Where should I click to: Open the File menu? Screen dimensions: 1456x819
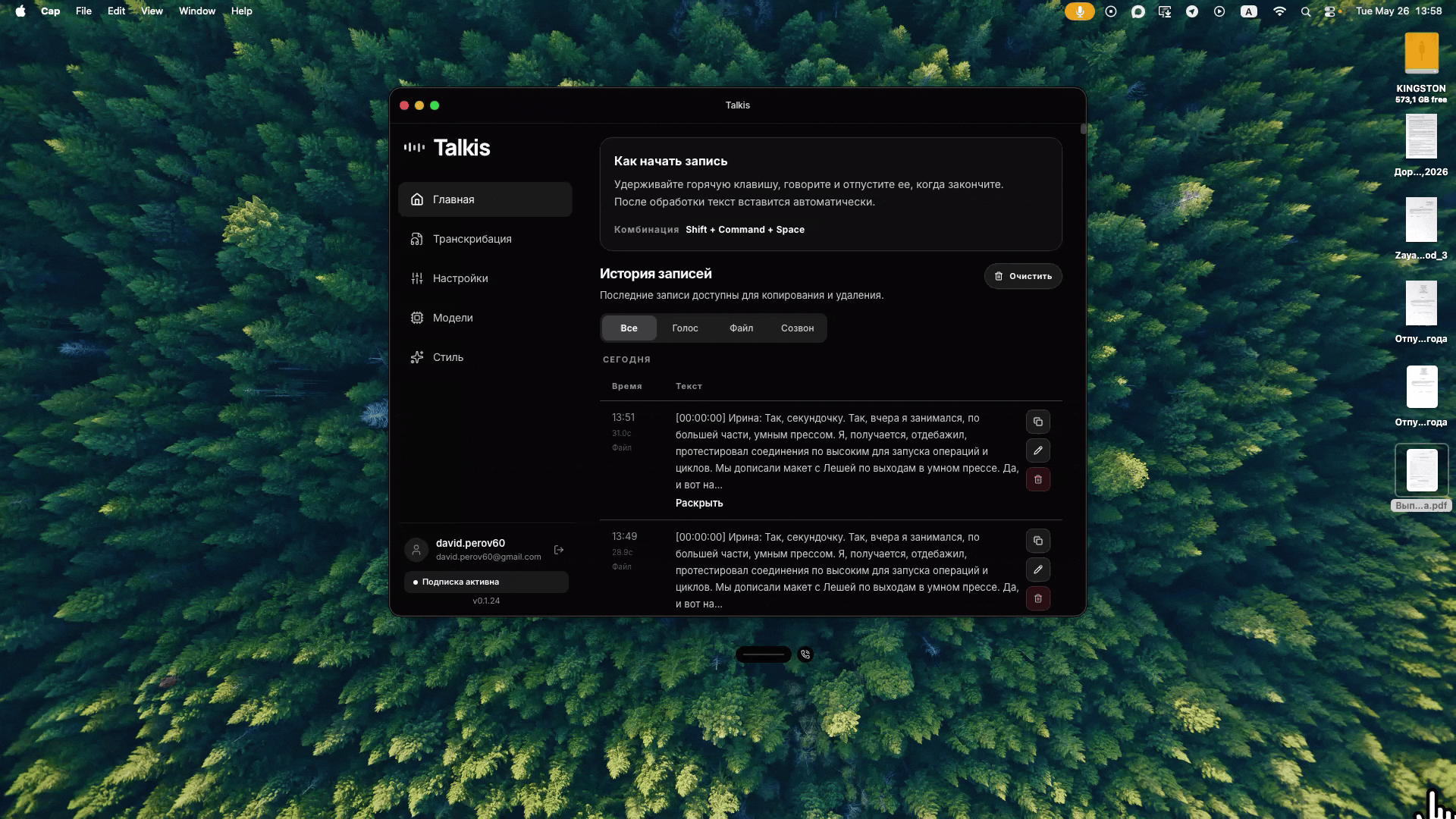pos(83,11)
